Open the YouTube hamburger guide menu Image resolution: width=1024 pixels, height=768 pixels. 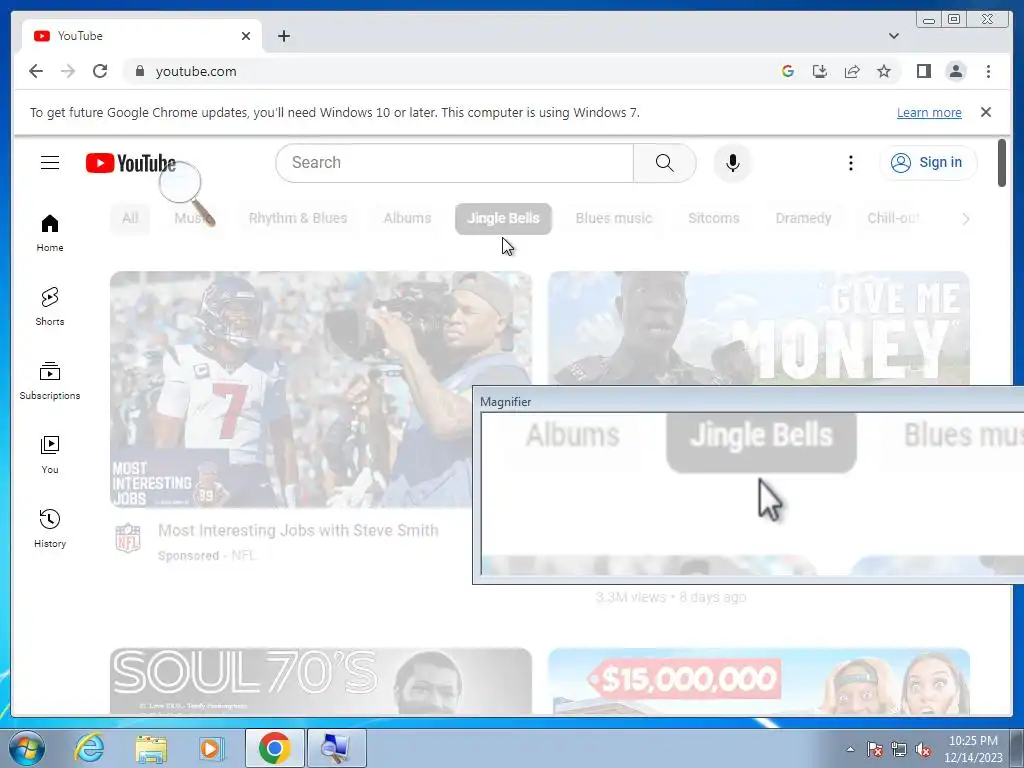click(x=50, y=163)
